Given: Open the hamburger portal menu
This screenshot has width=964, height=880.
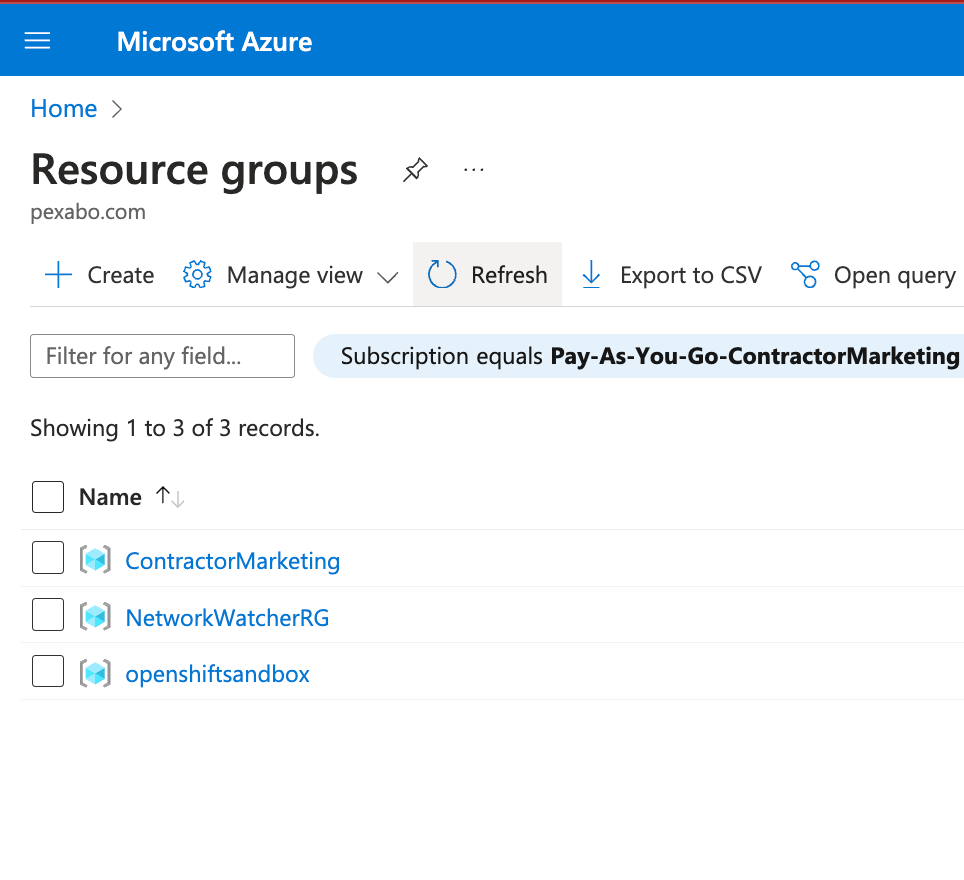Looking at the screenshot, I should tap(38, 41).
